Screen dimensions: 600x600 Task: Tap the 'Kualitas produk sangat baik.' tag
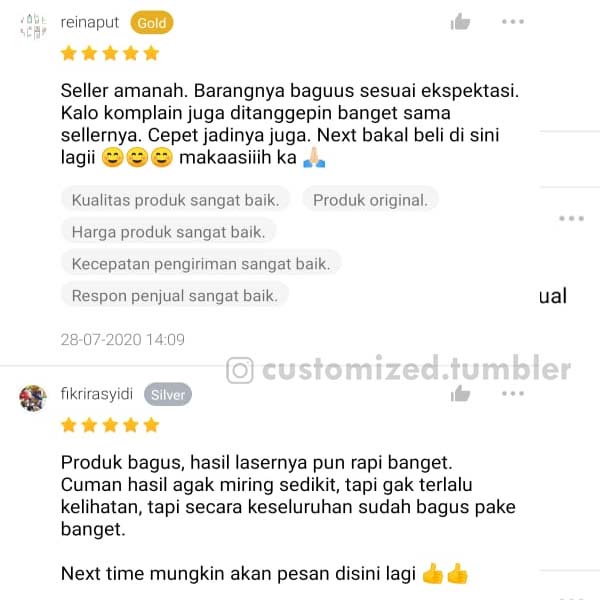click(x=176, y=200)
